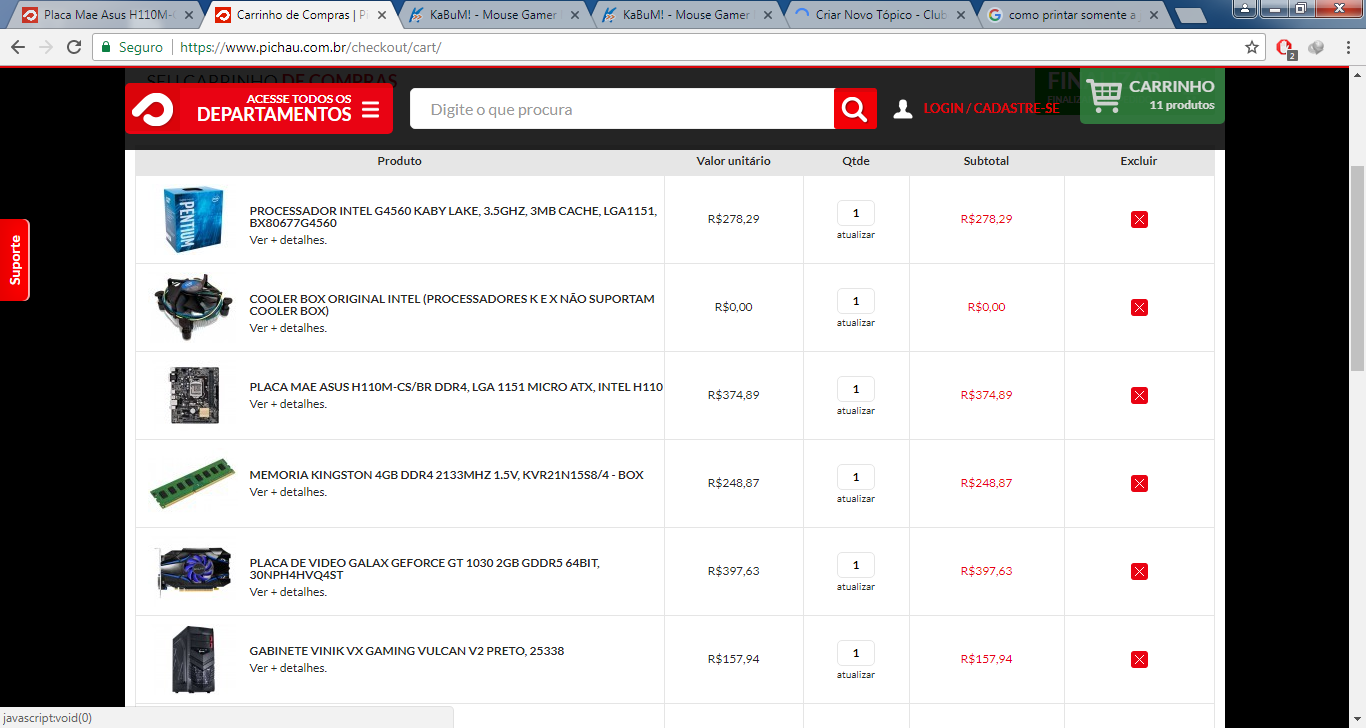Edit quantity field for Processador Intel G4560

coord(856,213)
